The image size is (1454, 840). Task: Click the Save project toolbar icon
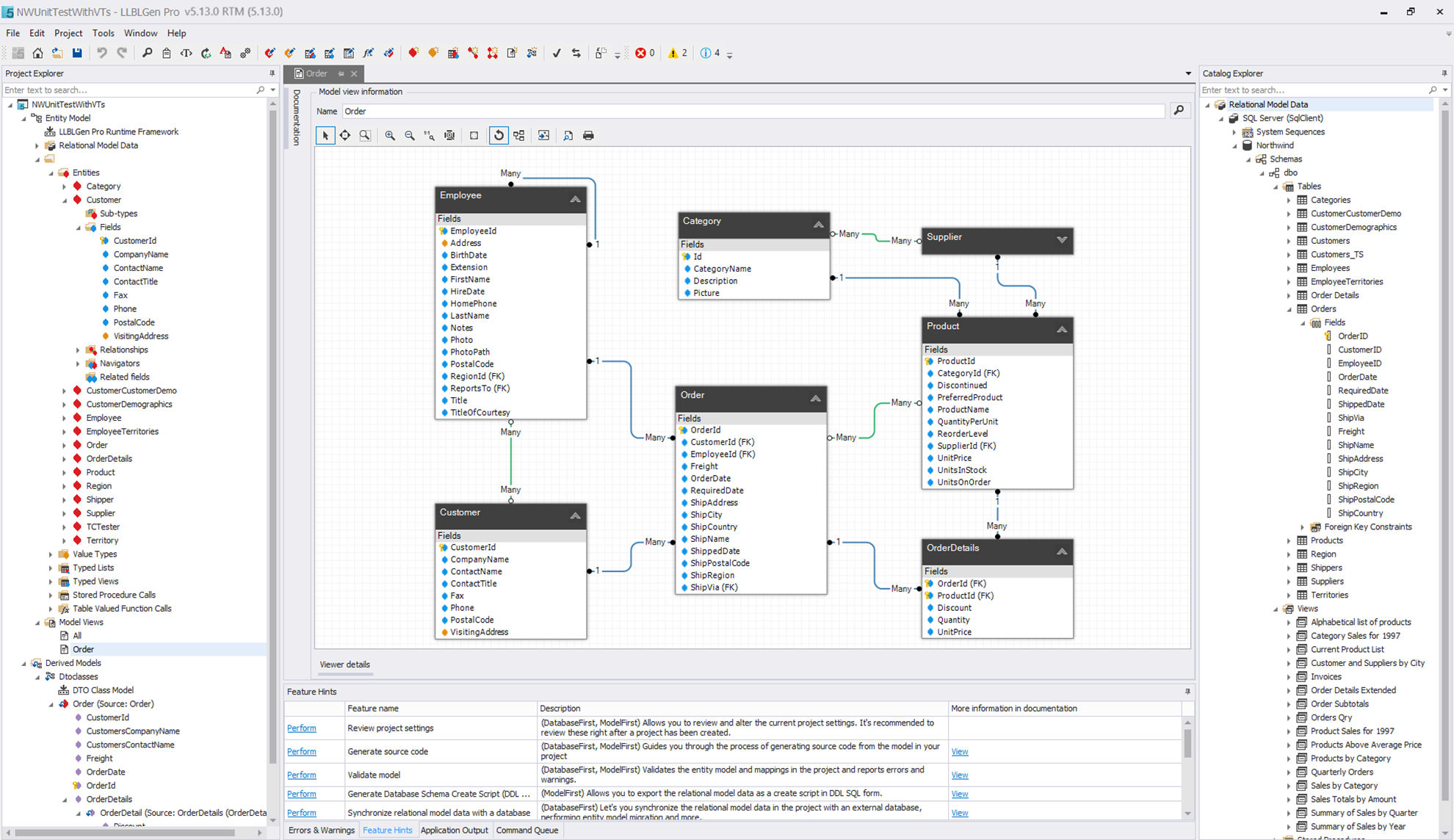[77, 53]
